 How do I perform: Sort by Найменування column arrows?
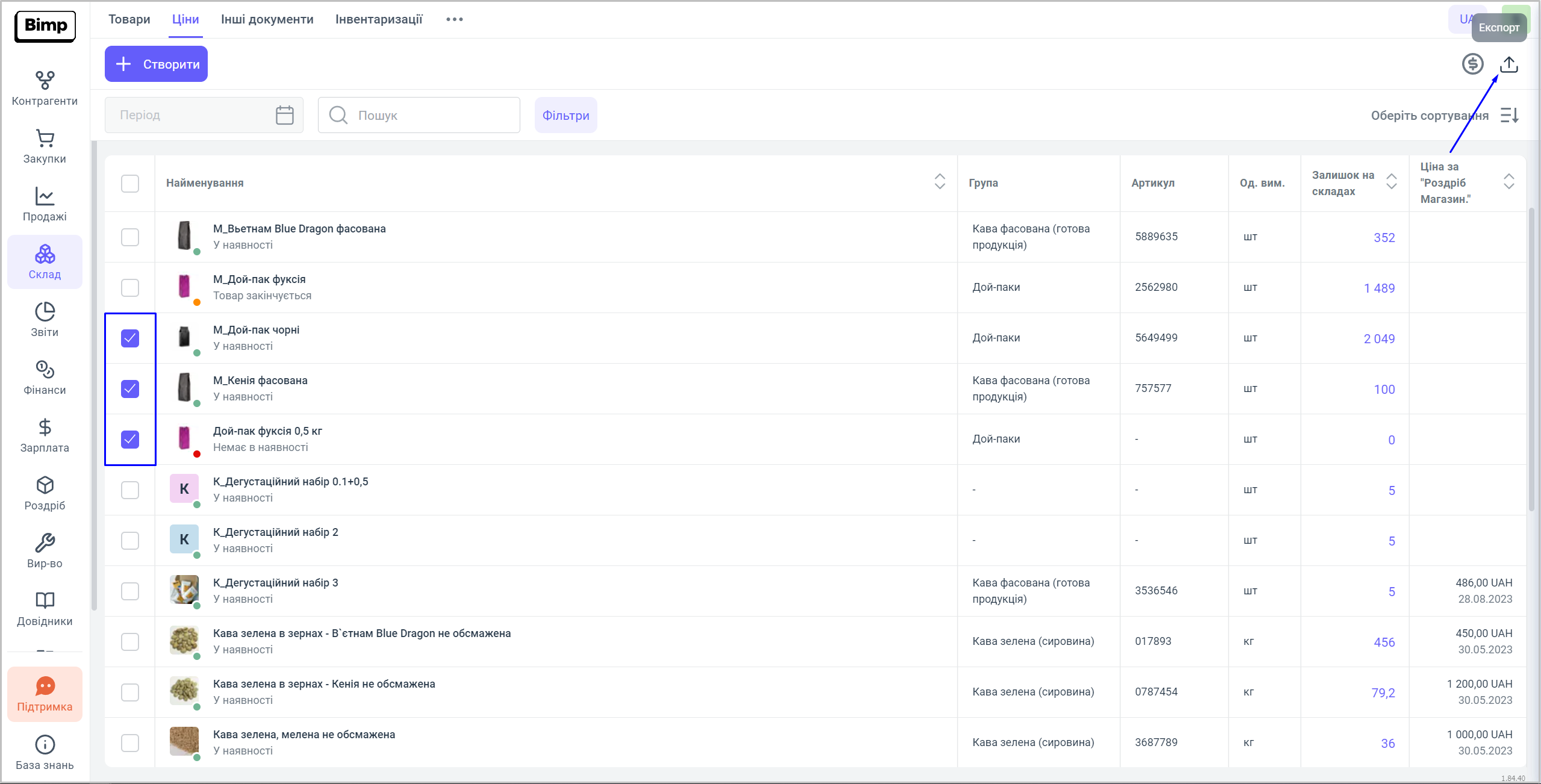pyautogui.click(x=939, y=182)
